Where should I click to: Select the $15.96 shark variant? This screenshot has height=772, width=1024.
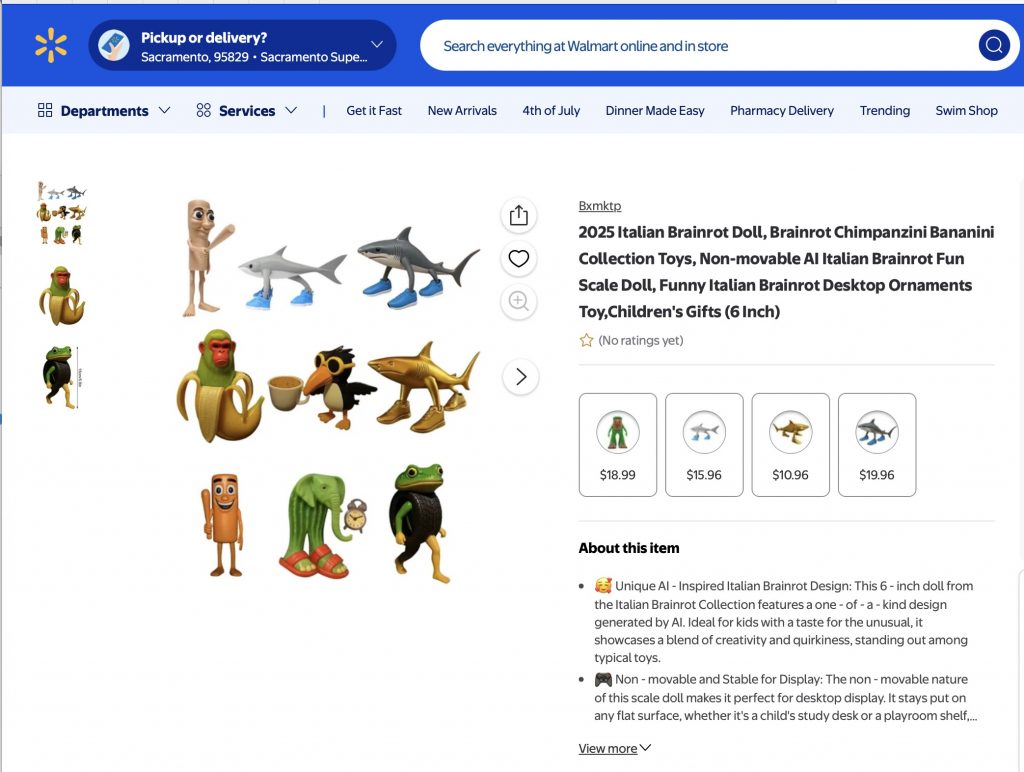[x=704, y=444]
